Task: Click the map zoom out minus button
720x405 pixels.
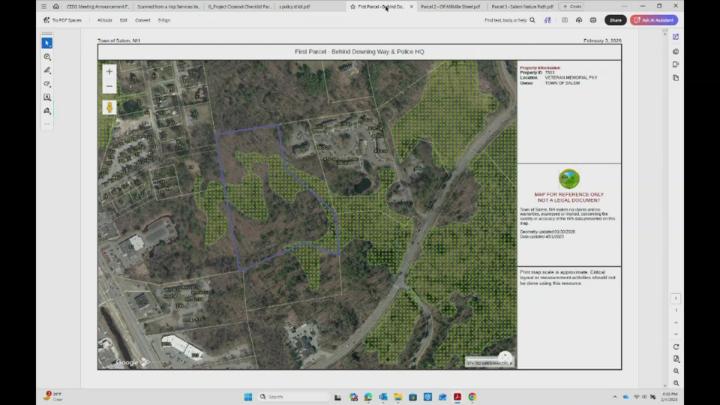Action: 110,86
